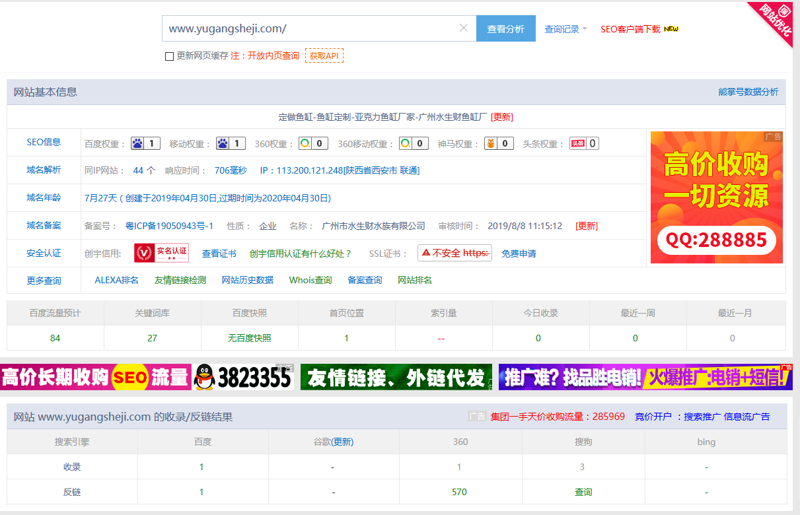Viewport: 800px width, 515px height.
Task: Click the QQ penguin 3823355 banner
Action: point(243,377)
